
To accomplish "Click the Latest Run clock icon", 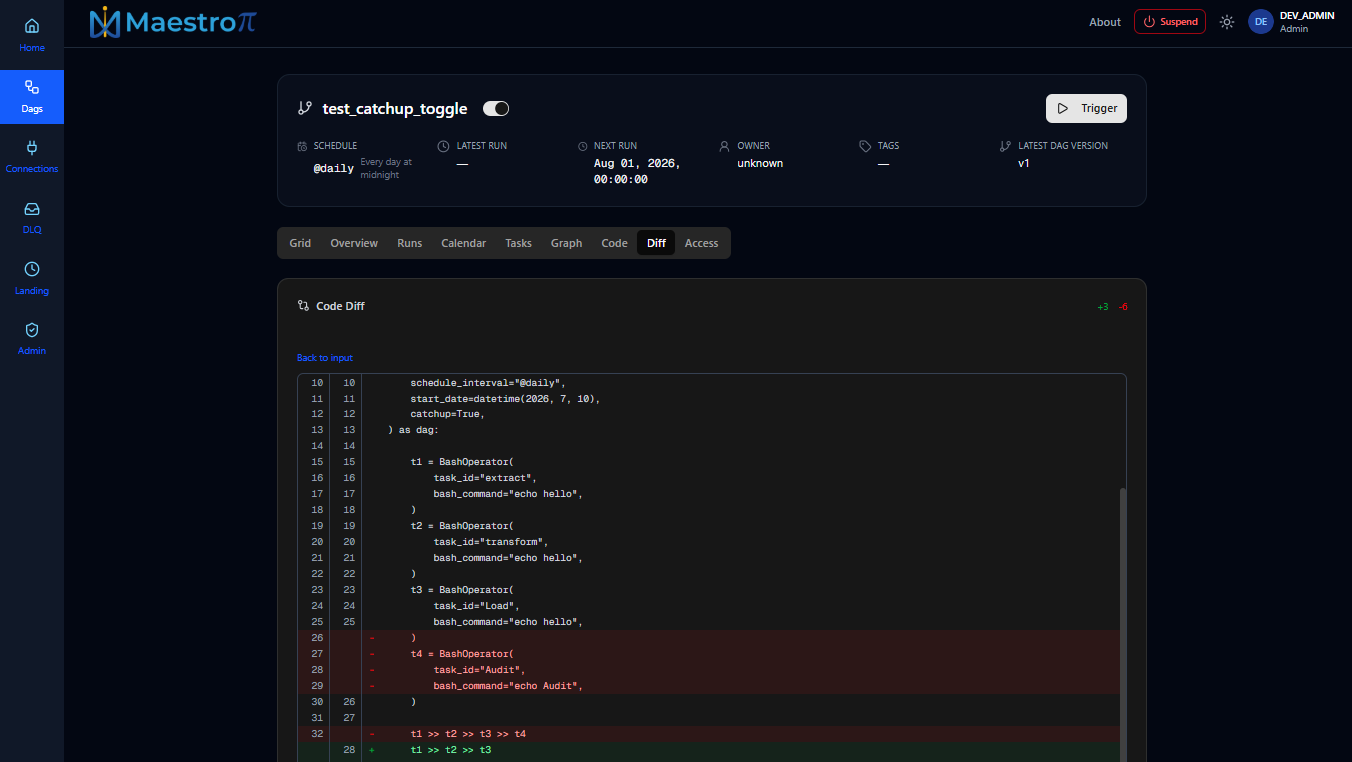I will click(x=443, y=146).
